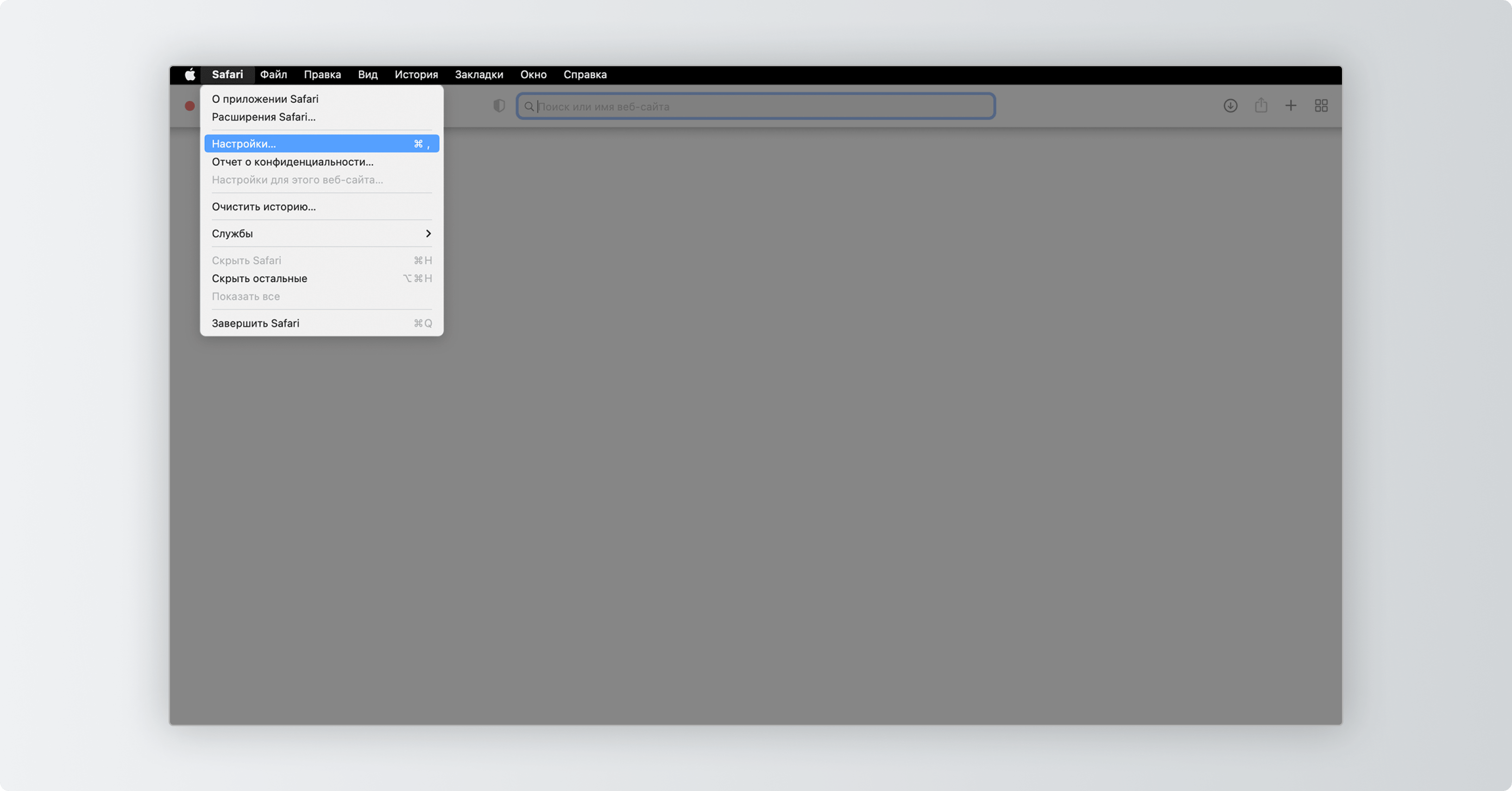1512x791 pixels.
Task: Open the Правка menu
Action: pos(322,75)
